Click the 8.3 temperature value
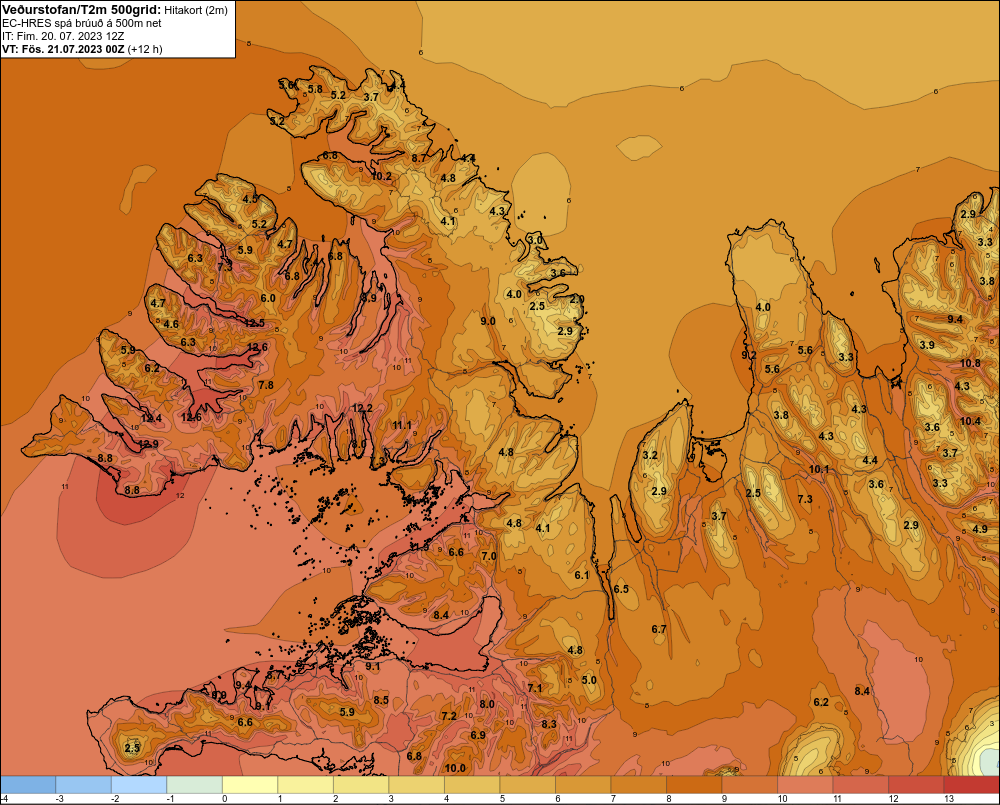The width and height of the screenshot is (1000, 805). [x=549, y=724]
